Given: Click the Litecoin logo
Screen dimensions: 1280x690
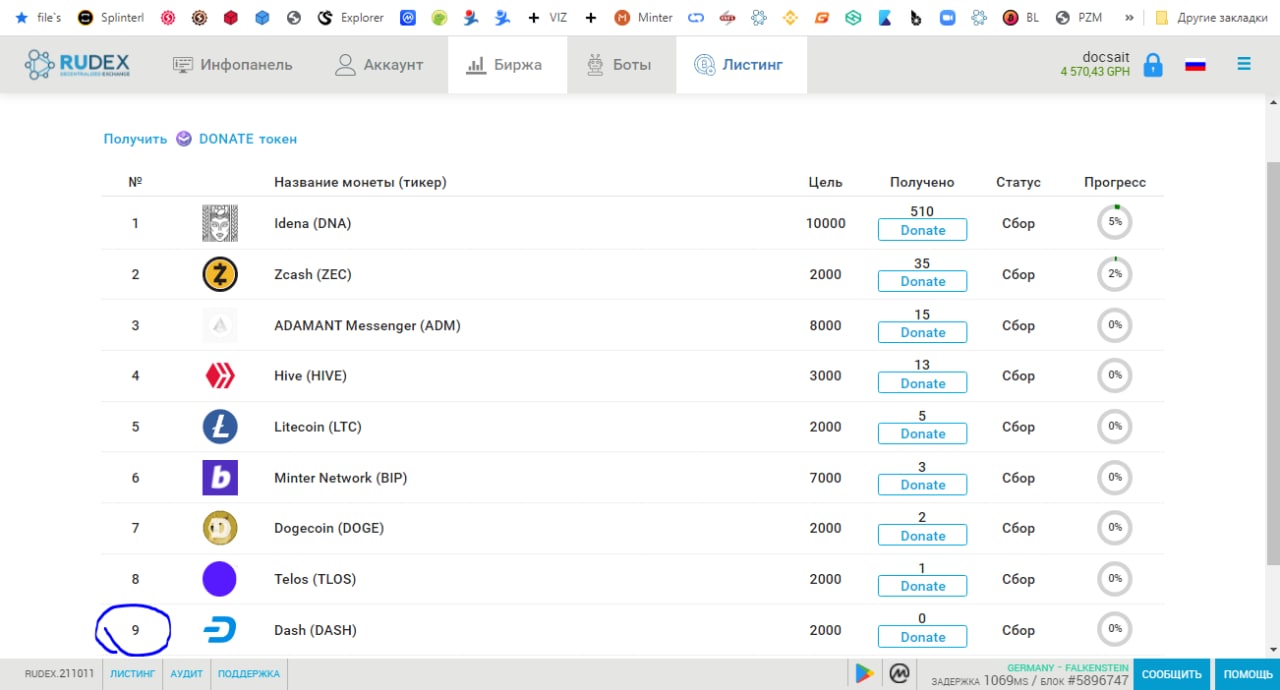Looking at the screenshot, I should coord(220,427).
